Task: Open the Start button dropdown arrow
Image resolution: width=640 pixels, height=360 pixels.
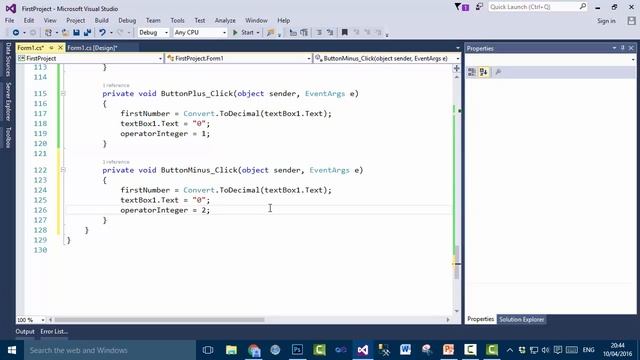Action: [258, 33]
